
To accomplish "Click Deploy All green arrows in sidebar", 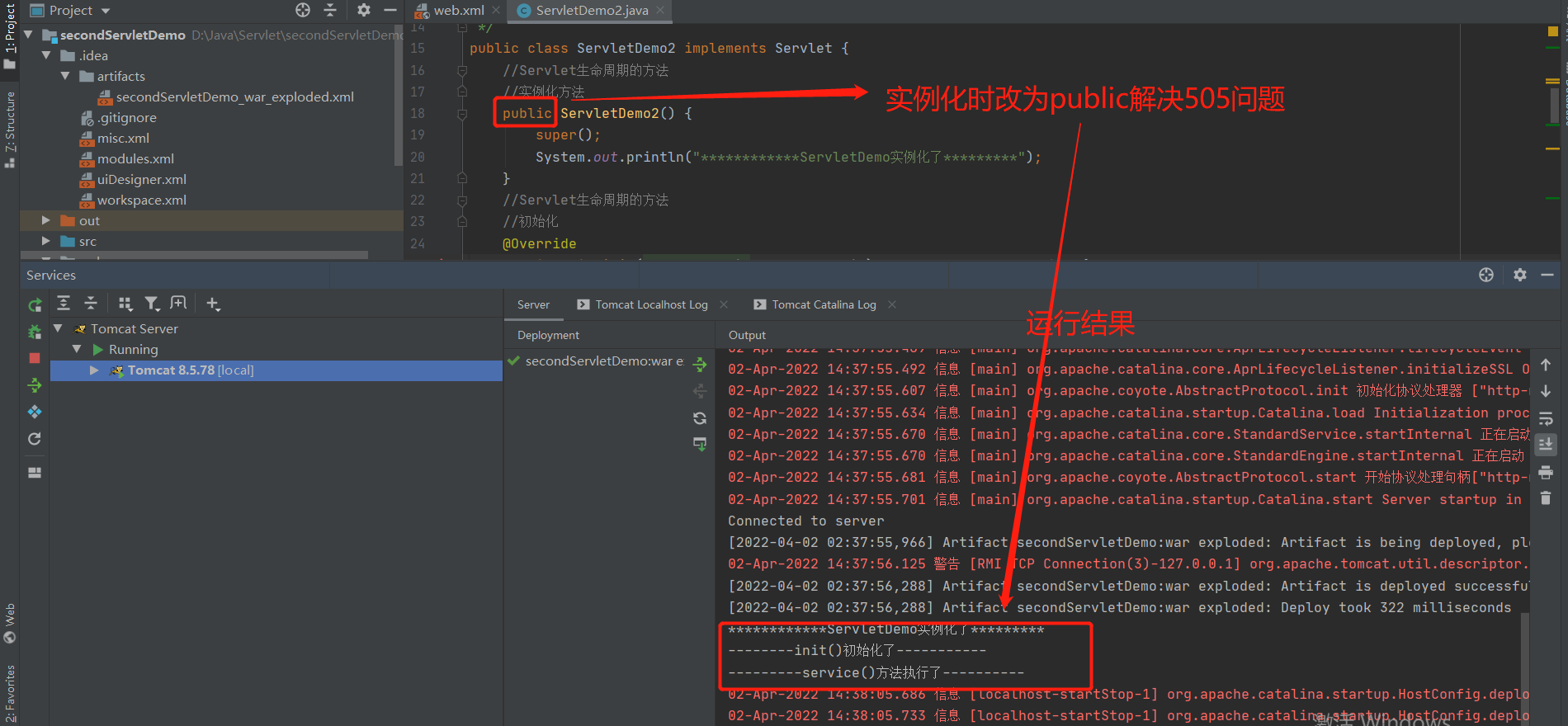I will pyautogui.click(x=35, y=385).
